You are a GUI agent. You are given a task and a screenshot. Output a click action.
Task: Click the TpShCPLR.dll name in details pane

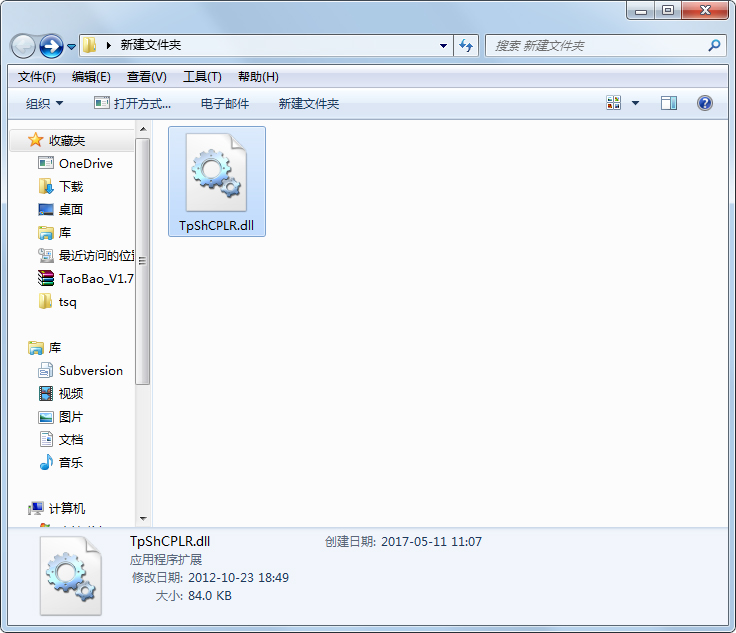click(170, 541)
